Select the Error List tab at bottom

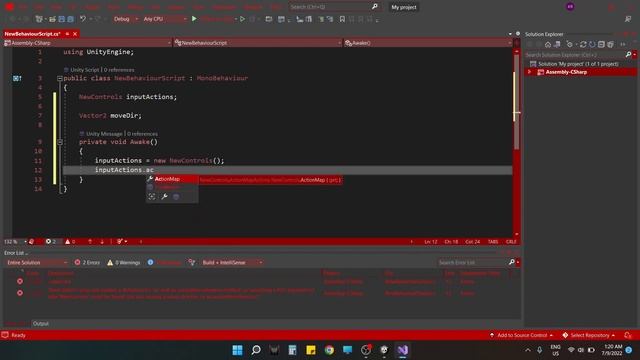pyautogui.click(x=16, y=324)
